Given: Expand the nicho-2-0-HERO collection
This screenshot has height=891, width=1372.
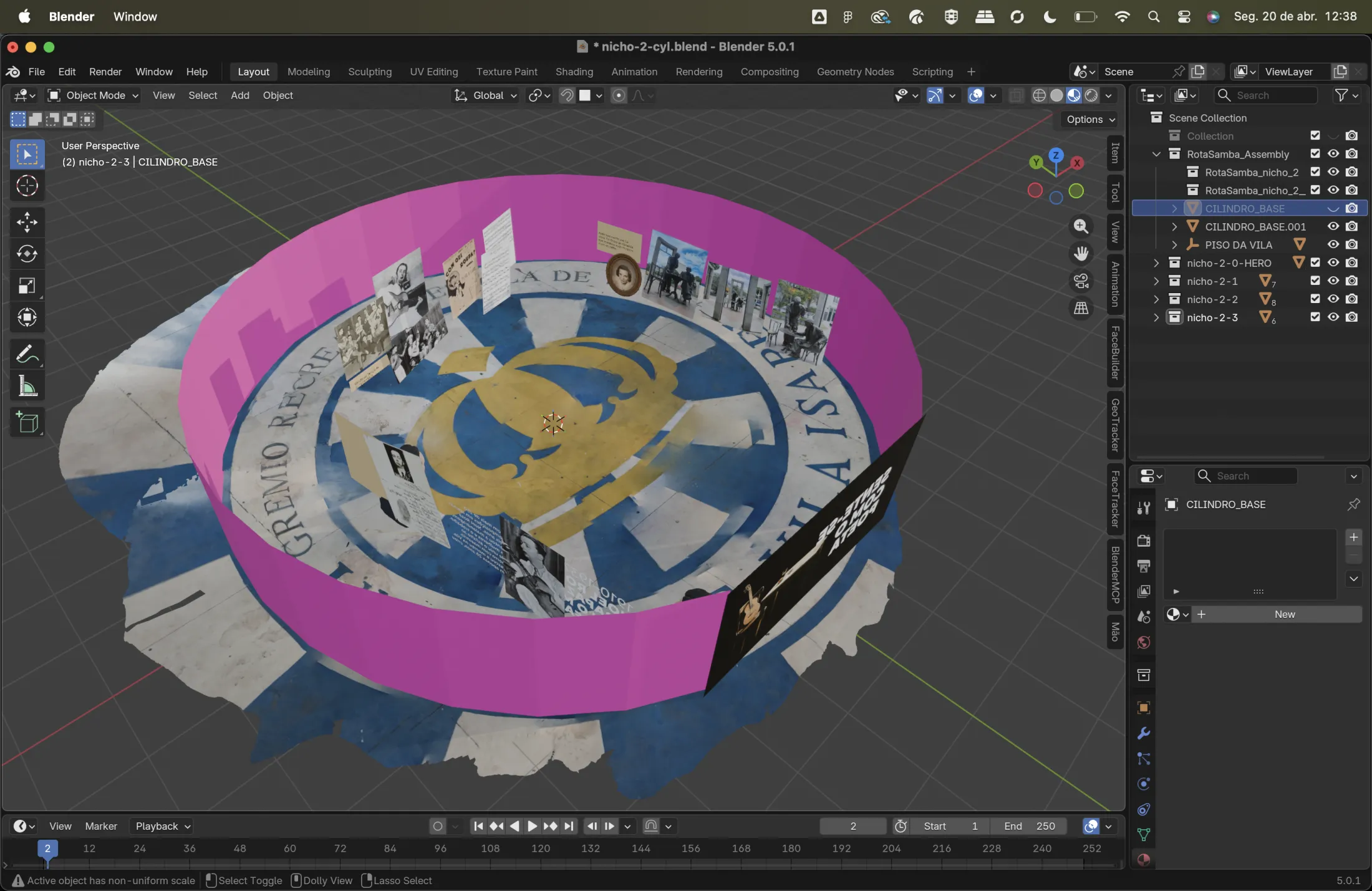Looking at the screenshot, I should [1156, 263].
